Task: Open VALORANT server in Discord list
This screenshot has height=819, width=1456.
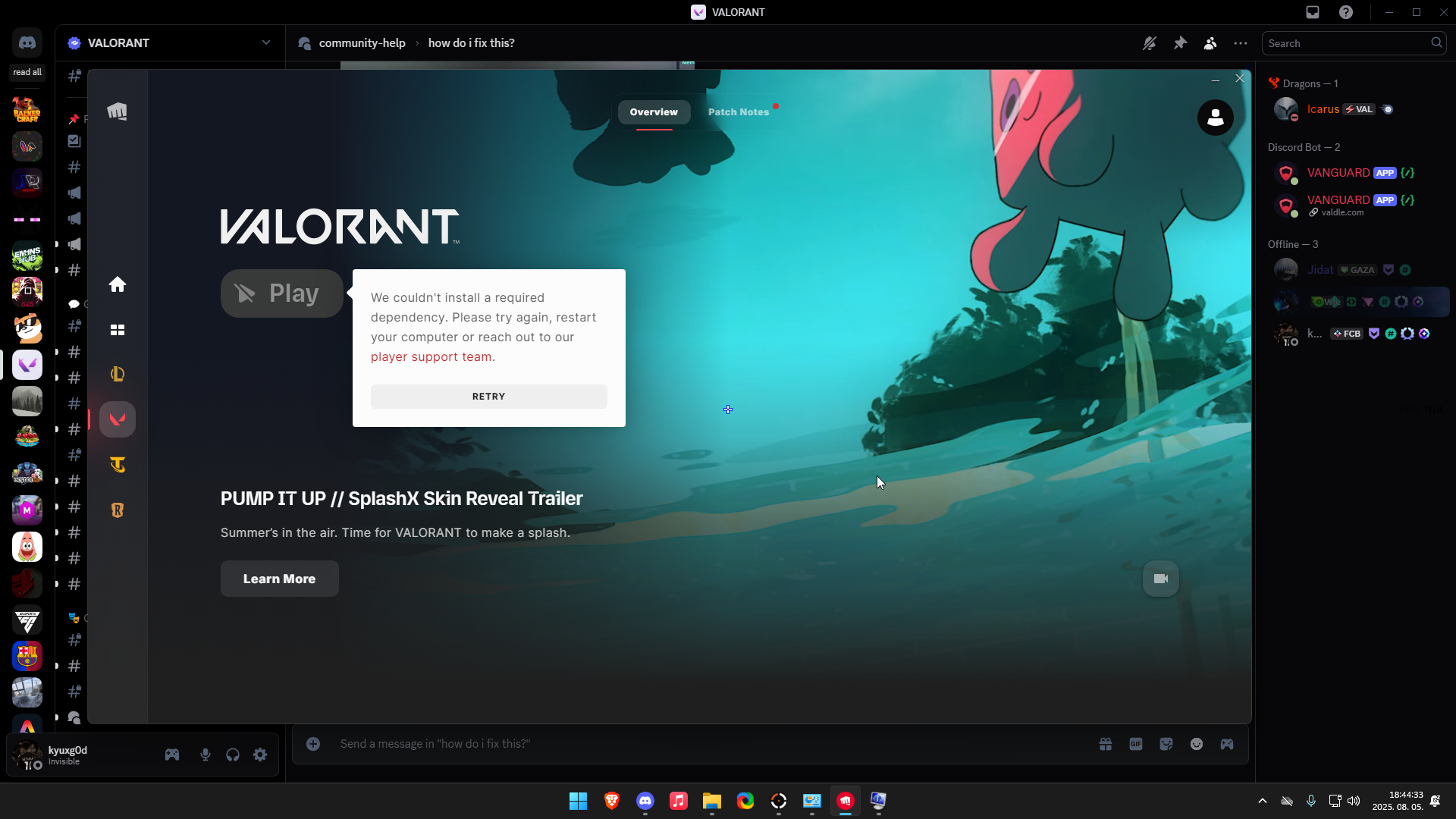Action: click(x=27, y=365)
